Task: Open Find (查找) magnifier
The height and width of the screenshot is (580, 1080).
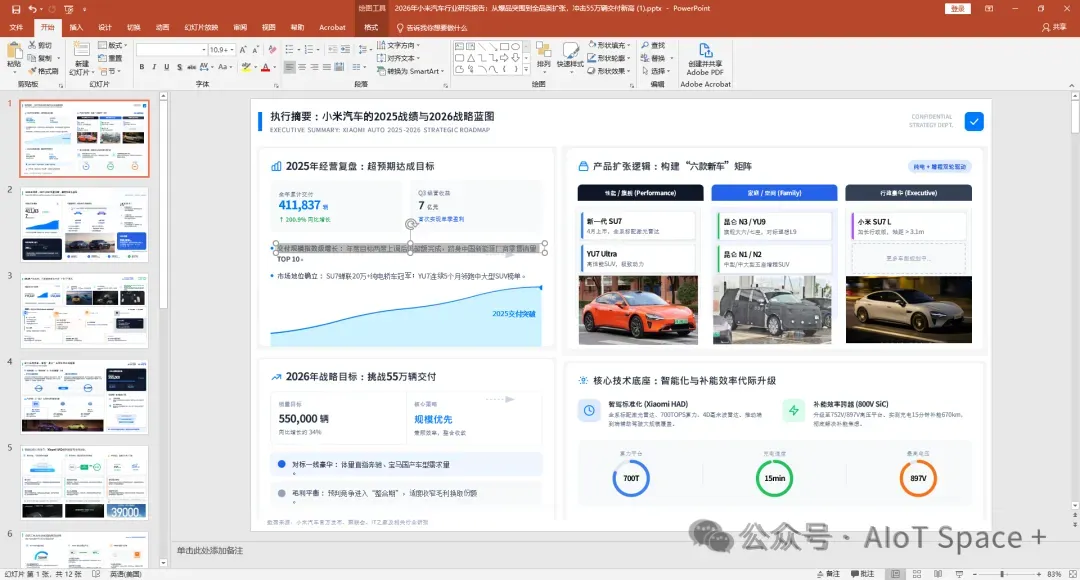Action: pos(653,45)
